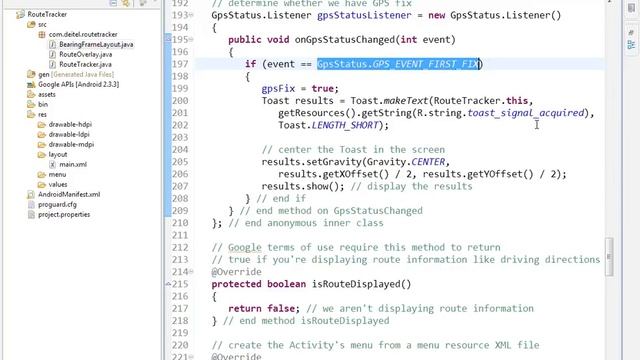Click line number 211 in the gutter
This screenshot has width=640, height=360.
pyautogui.click(x=180, y=235)
